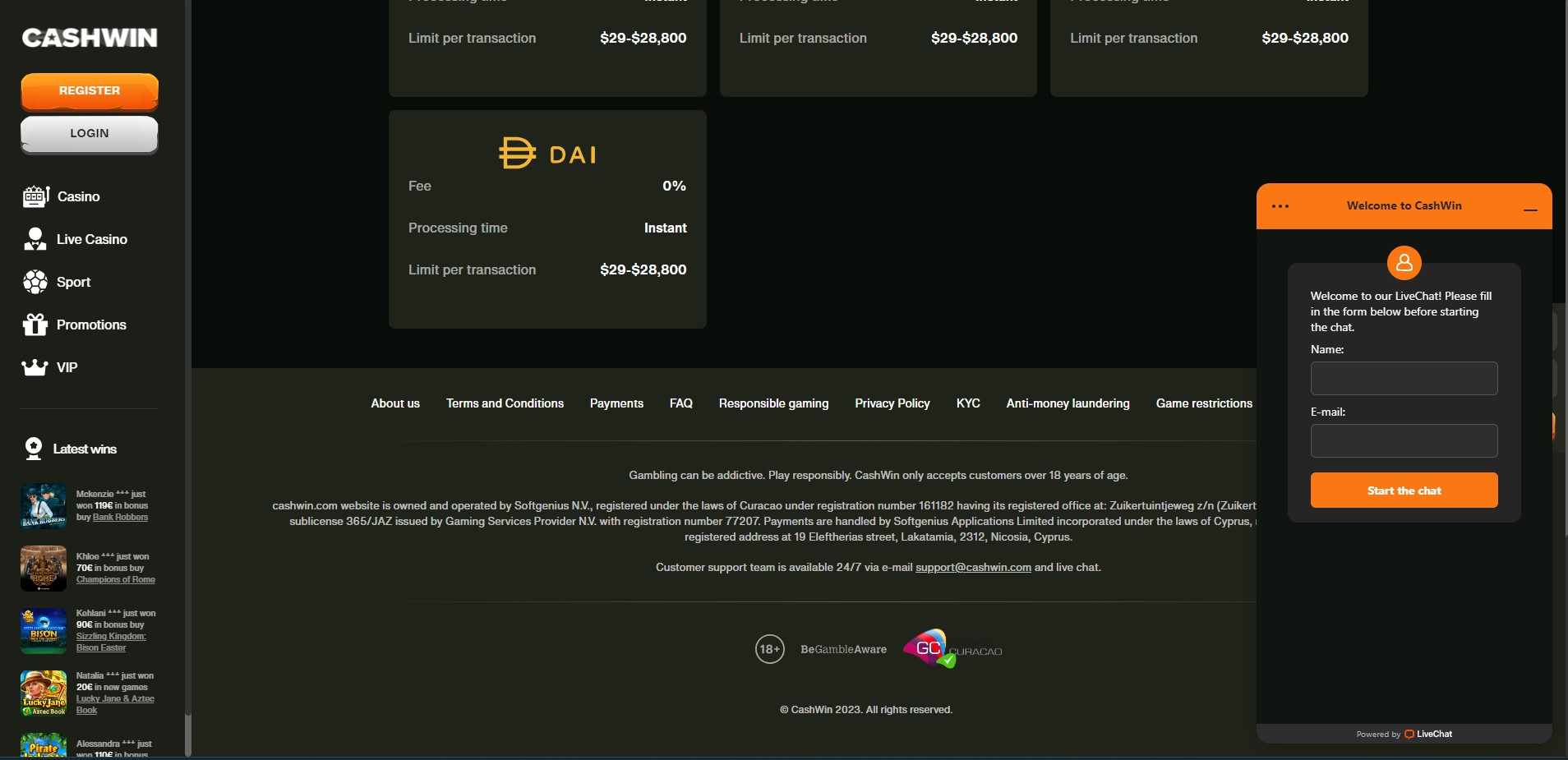Open Bison game thumbnail

click(x=44, y=630)
